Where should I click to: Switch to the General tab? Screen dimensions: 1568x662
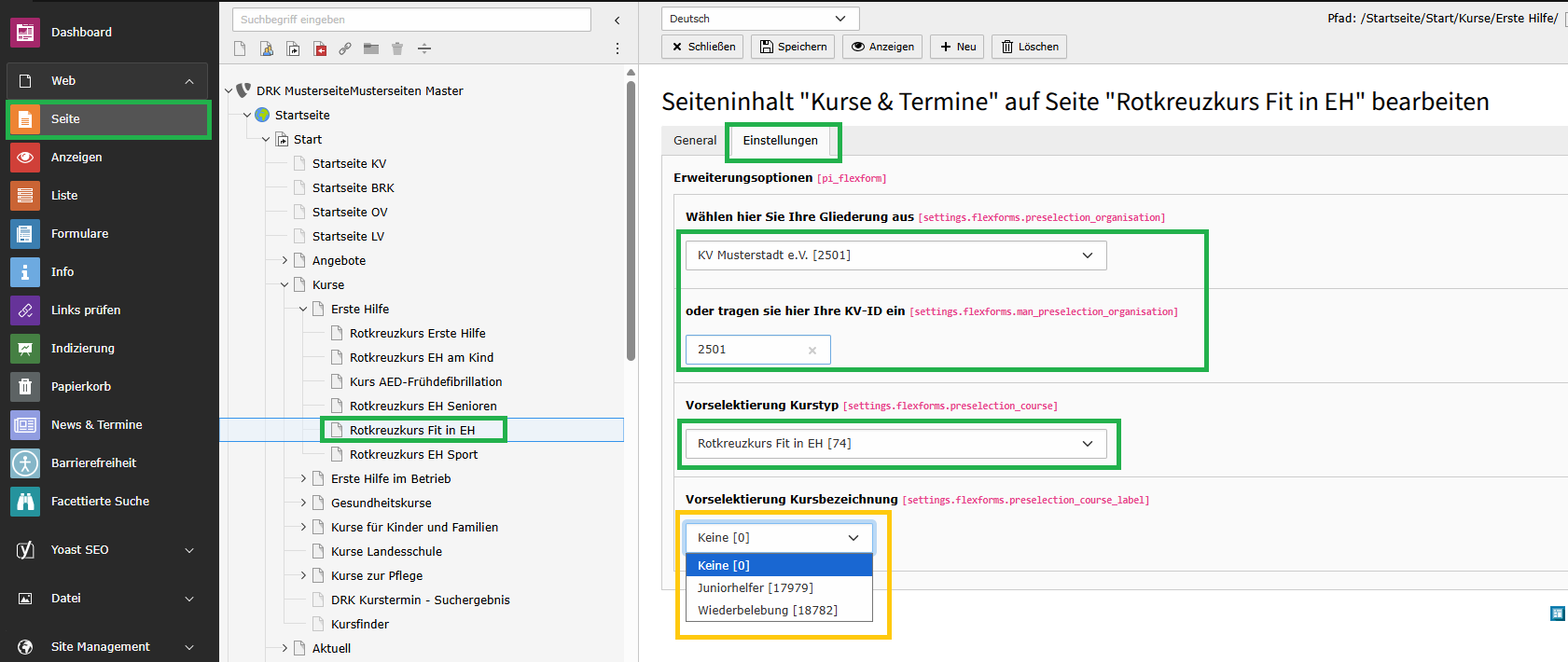[695, 141]
